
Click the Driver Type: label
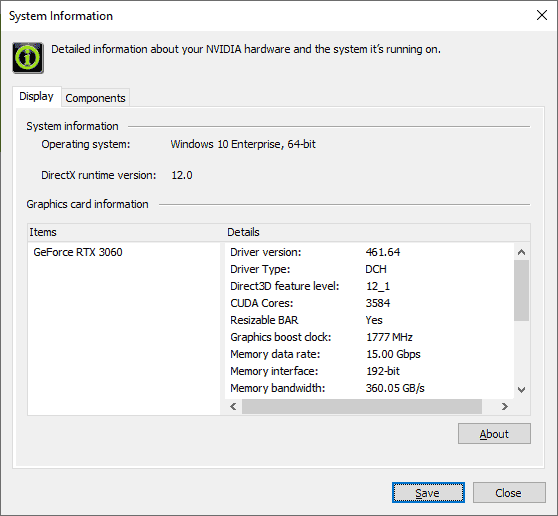pyautogui.click(x=260, y=269)
